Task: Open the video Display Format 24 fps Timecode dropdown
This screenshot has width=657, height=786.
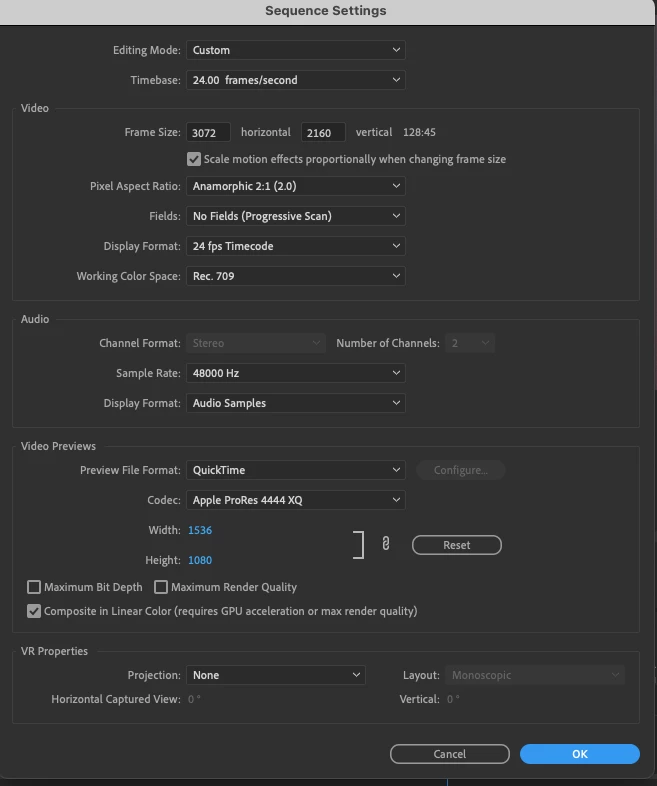Action: [x=296, y=246]
